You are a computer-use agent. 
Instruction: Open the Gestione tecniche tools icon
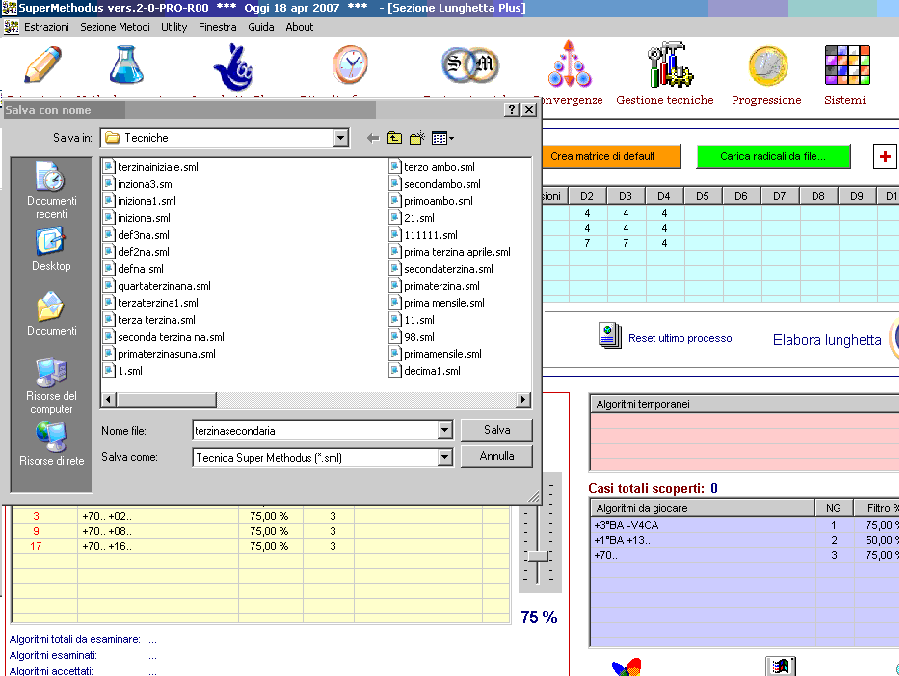670,64
